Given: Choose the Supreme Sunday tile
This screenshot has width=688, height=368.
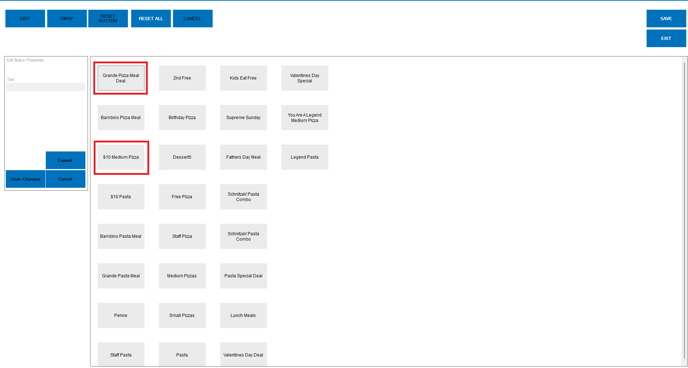Looking at the screenshot, I should point(244,118).
